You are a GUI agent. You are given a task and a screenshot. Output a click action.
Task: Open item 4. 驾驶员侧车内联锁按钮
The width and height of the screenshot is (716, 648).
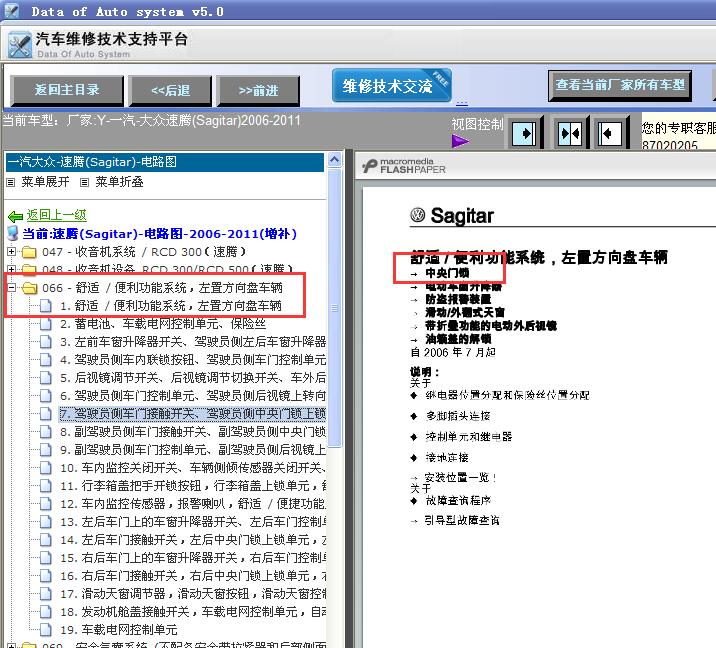coord(193,359)
